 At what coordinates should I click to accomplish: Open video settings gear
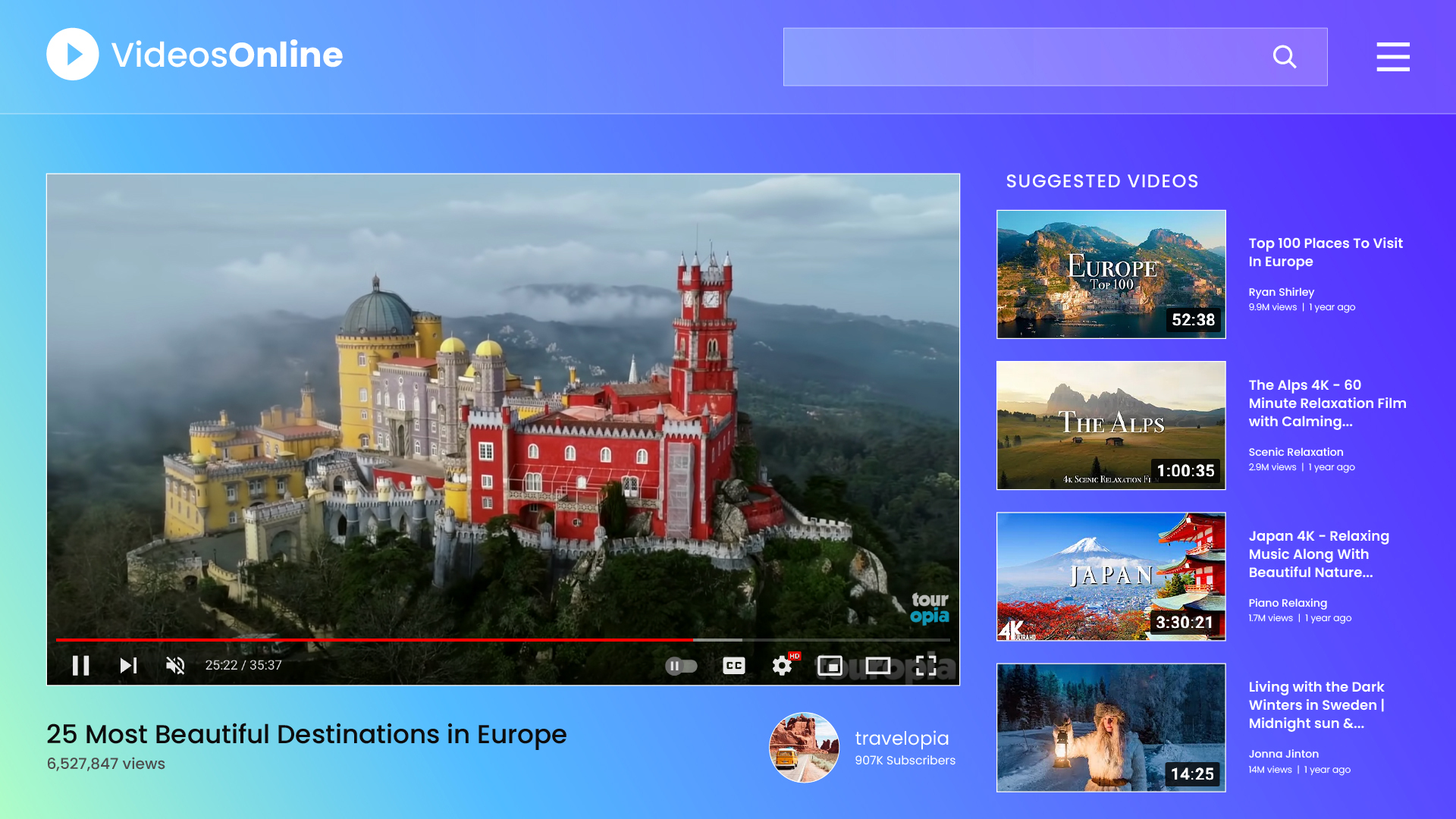click(x=782, y=666)
